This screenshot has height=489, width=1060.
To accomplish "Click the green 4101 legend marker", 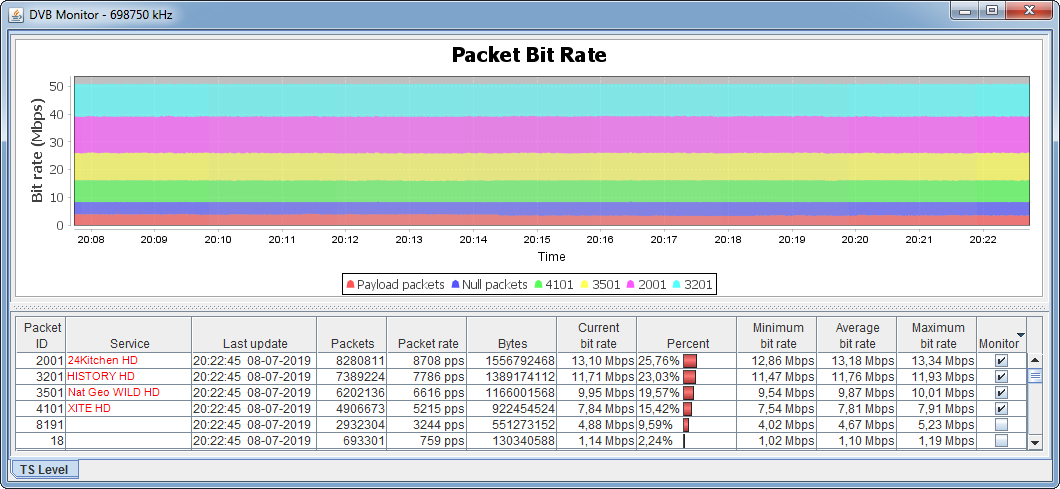I will (538, 285).
